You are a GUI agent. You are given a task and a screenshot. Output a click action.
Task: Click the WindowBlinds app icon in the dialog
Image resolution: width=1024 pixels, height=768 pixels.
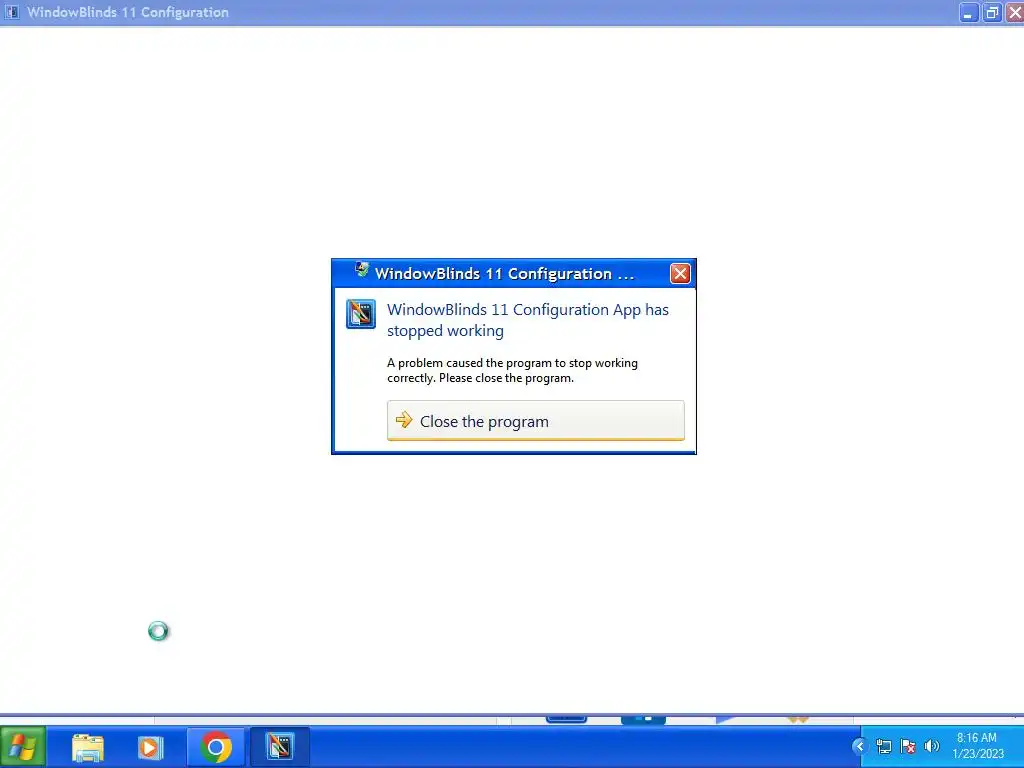[x=360, y=314]
